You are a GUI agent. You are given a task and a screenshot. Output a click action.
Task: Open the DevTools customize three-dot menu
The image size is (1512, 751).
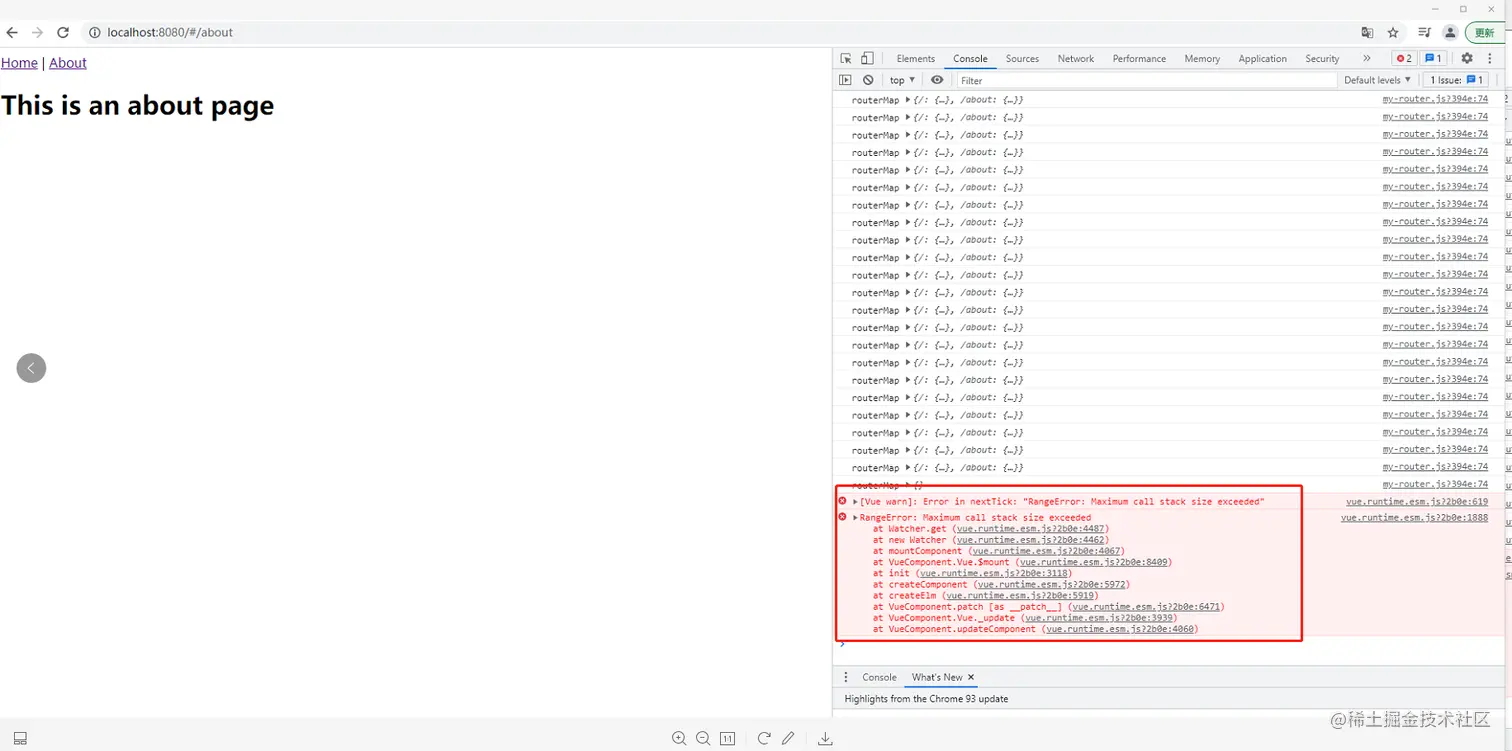(x=1490, y=58)
